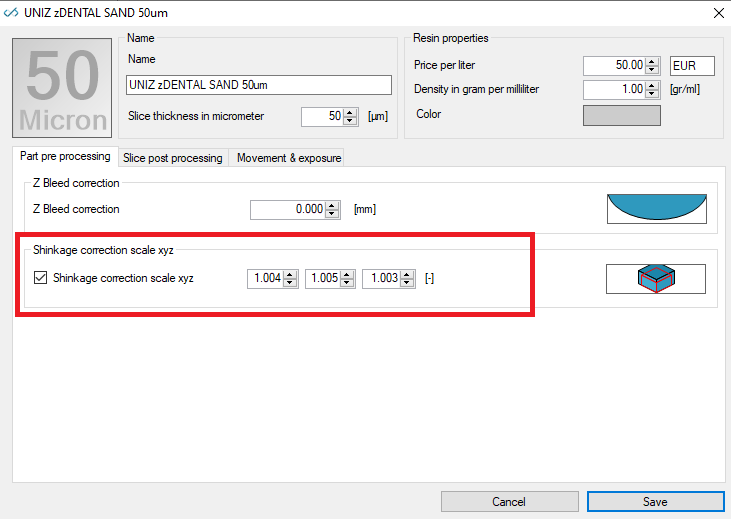
Task: Increase price per liter with up arrow
Action: [x=652, y=62]
